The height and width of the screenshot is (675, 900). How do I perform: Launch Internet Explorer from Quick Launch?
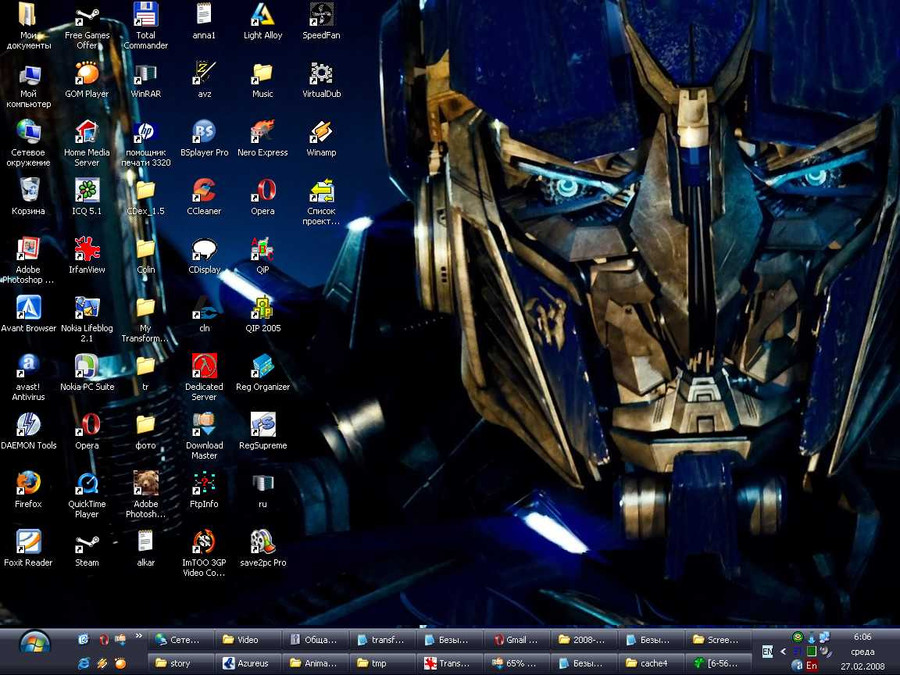84,663
